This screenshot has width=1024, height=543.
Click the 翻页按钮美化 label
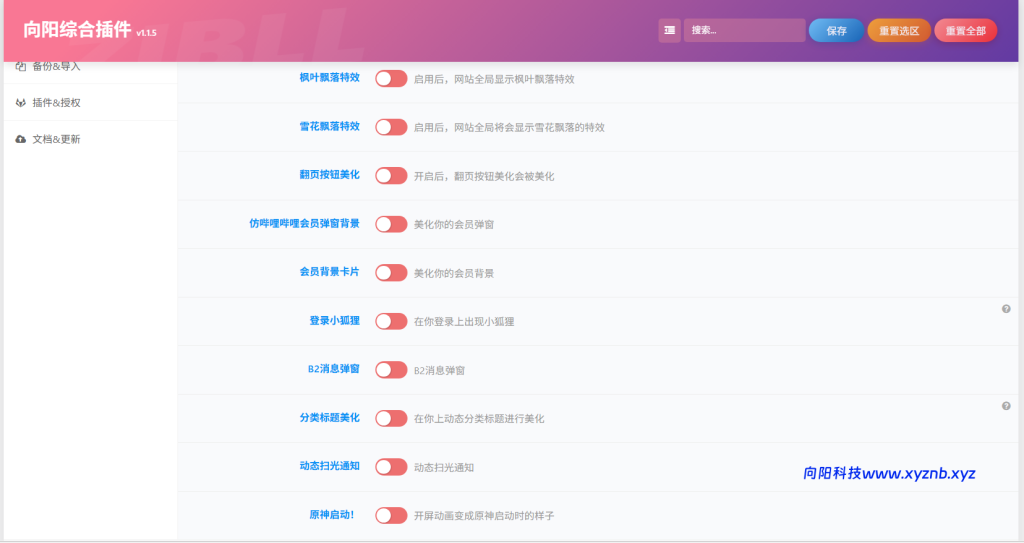[329, 174]
